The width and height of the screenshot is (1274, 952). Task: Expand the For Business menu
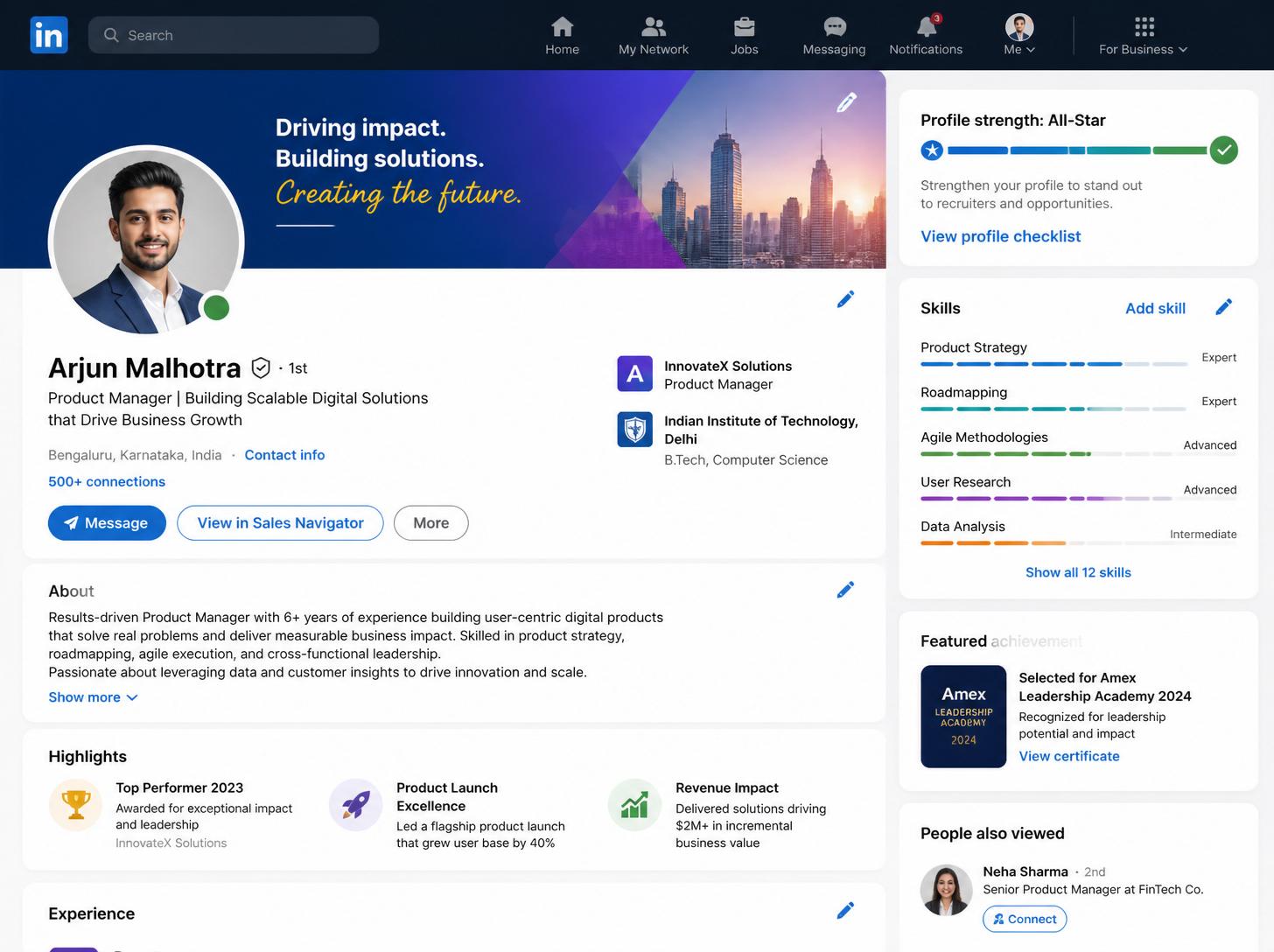[x=1144, y=35]
